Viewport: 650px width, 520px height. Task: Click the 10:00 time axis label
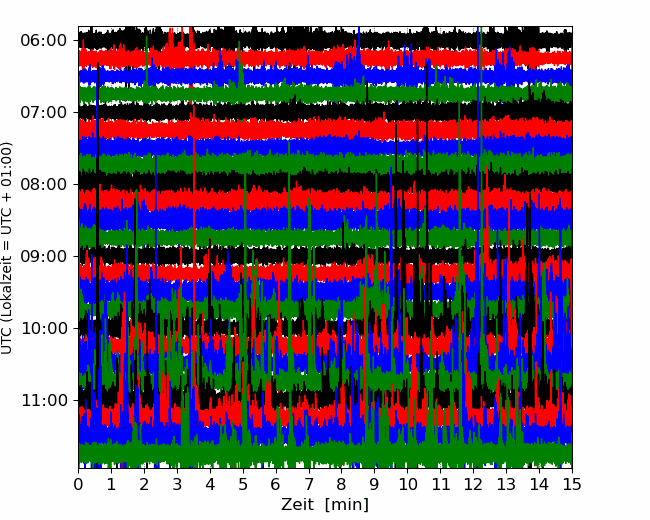click(44, 328)
